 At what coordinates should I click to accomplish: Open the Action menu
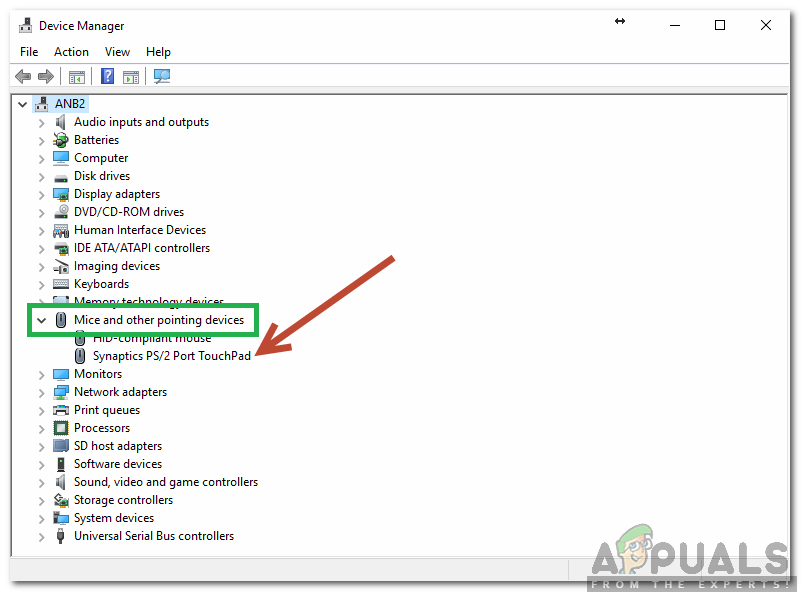(71, 52)
